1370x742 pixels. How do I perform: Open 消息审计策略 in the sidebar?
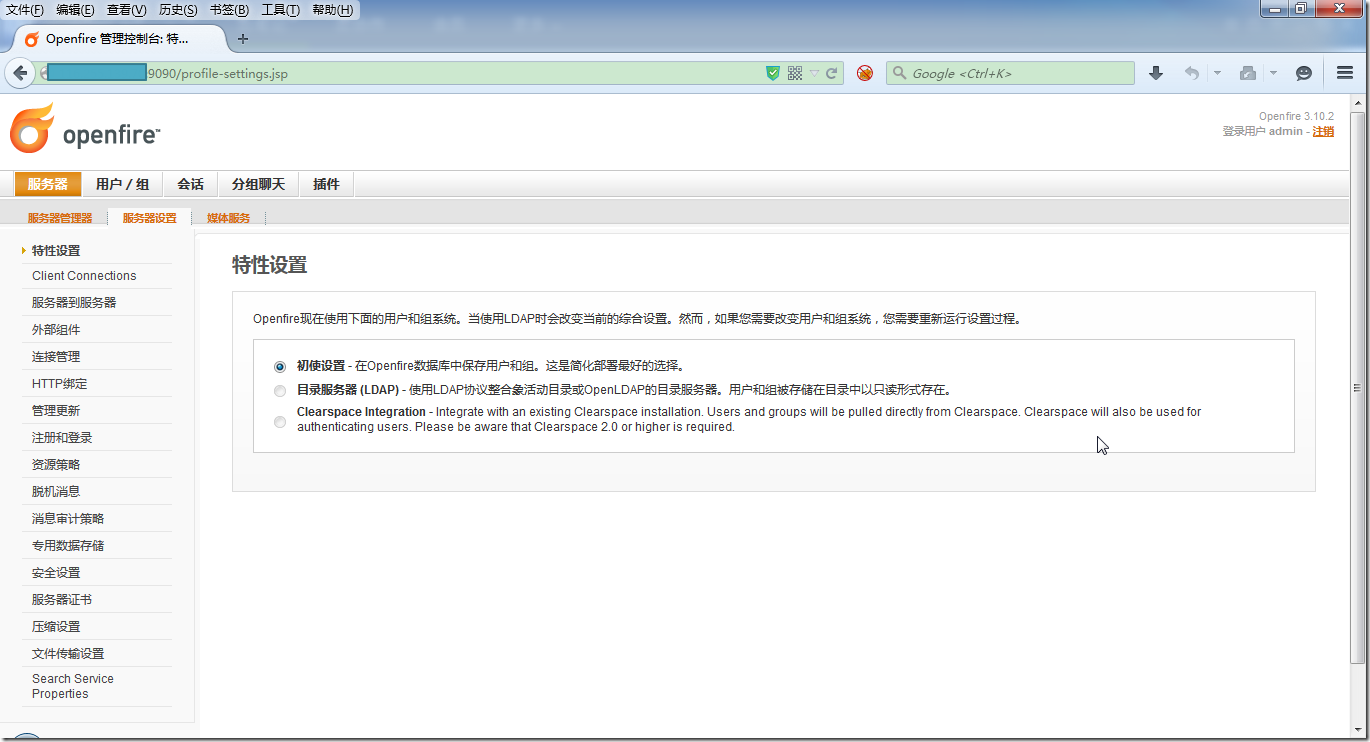point(68,519)
